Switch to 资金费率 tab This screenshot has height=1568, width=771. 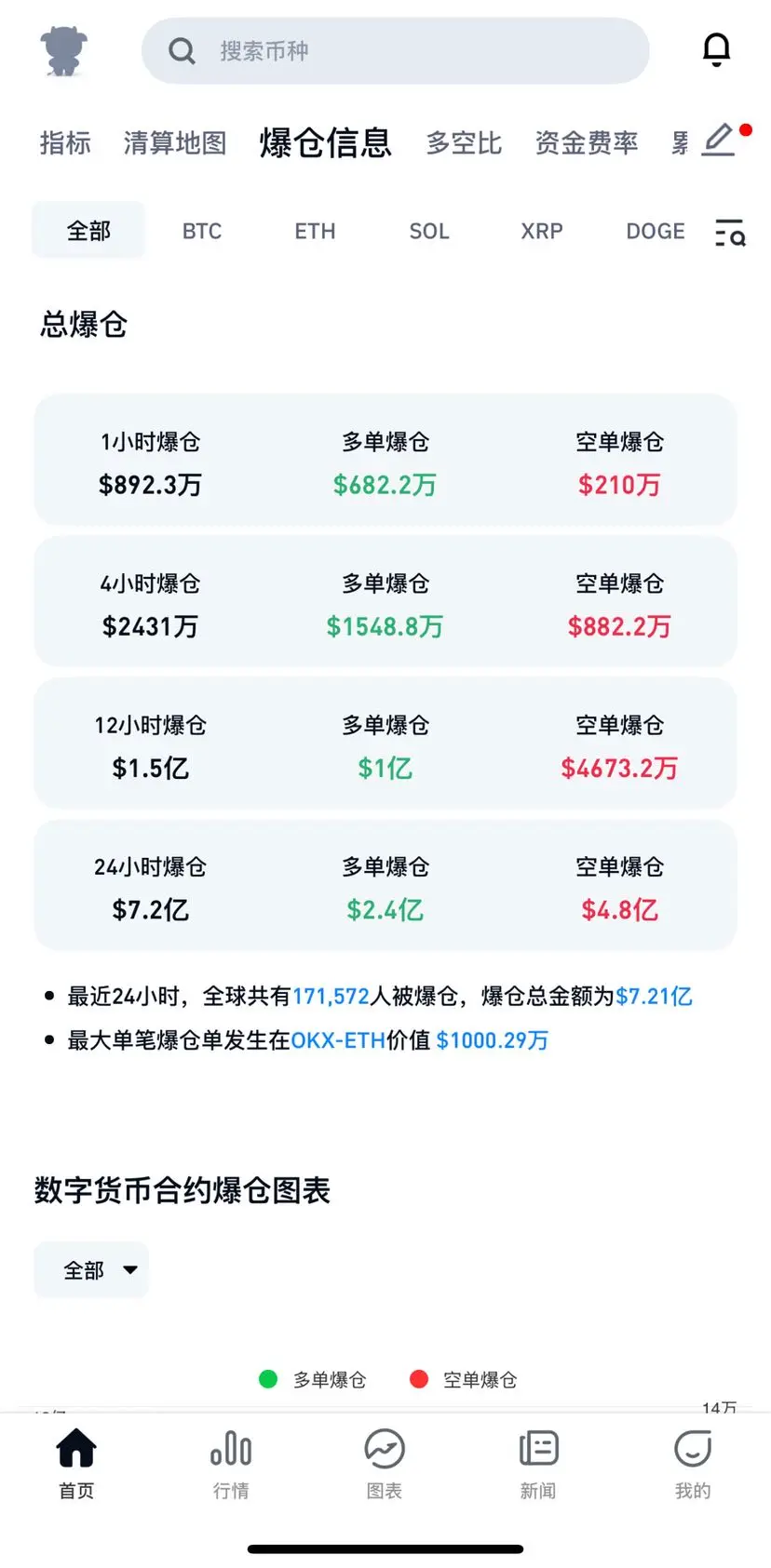click(587, 142)
